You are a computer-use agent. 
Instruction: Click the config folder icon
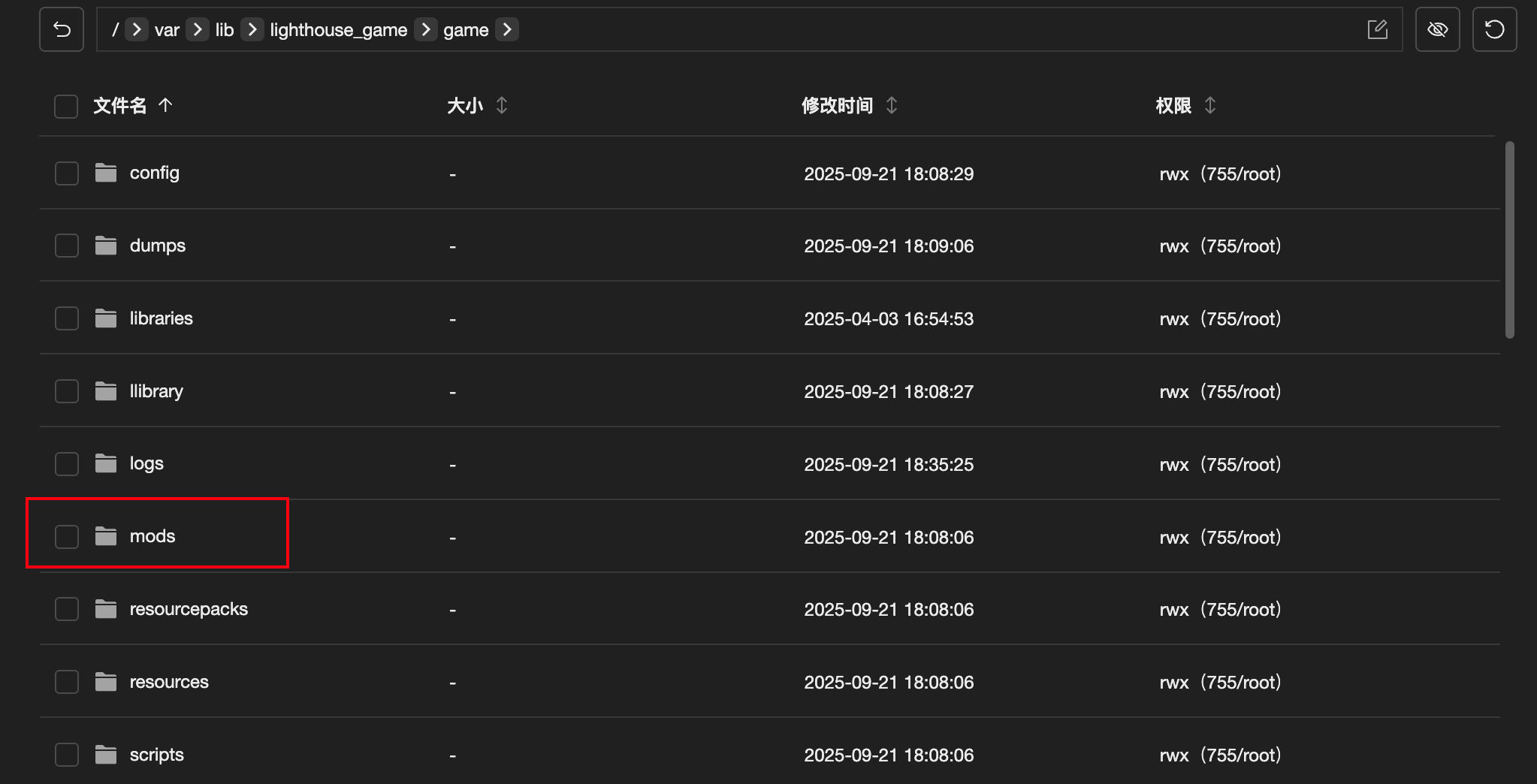(106, 173)
